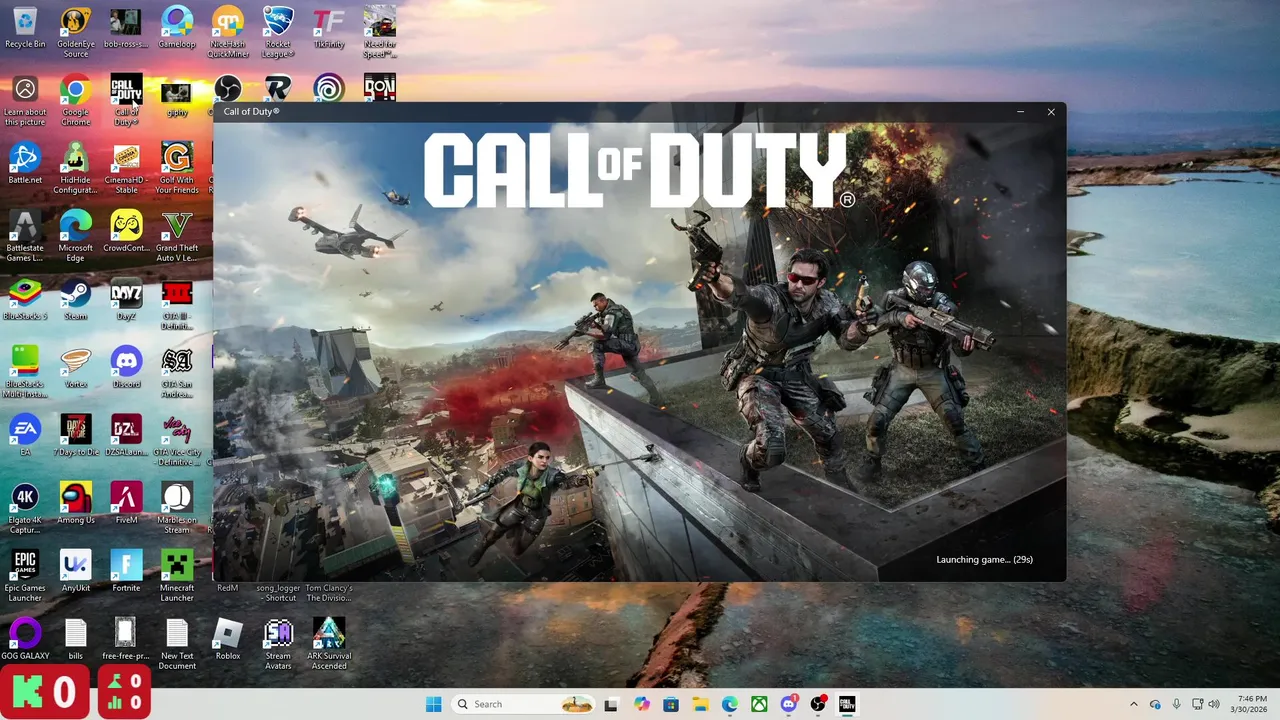This screenshot has width=1280, height=720.
Task: Click the taskbar Search box
Action: click(x=525, y=704)
